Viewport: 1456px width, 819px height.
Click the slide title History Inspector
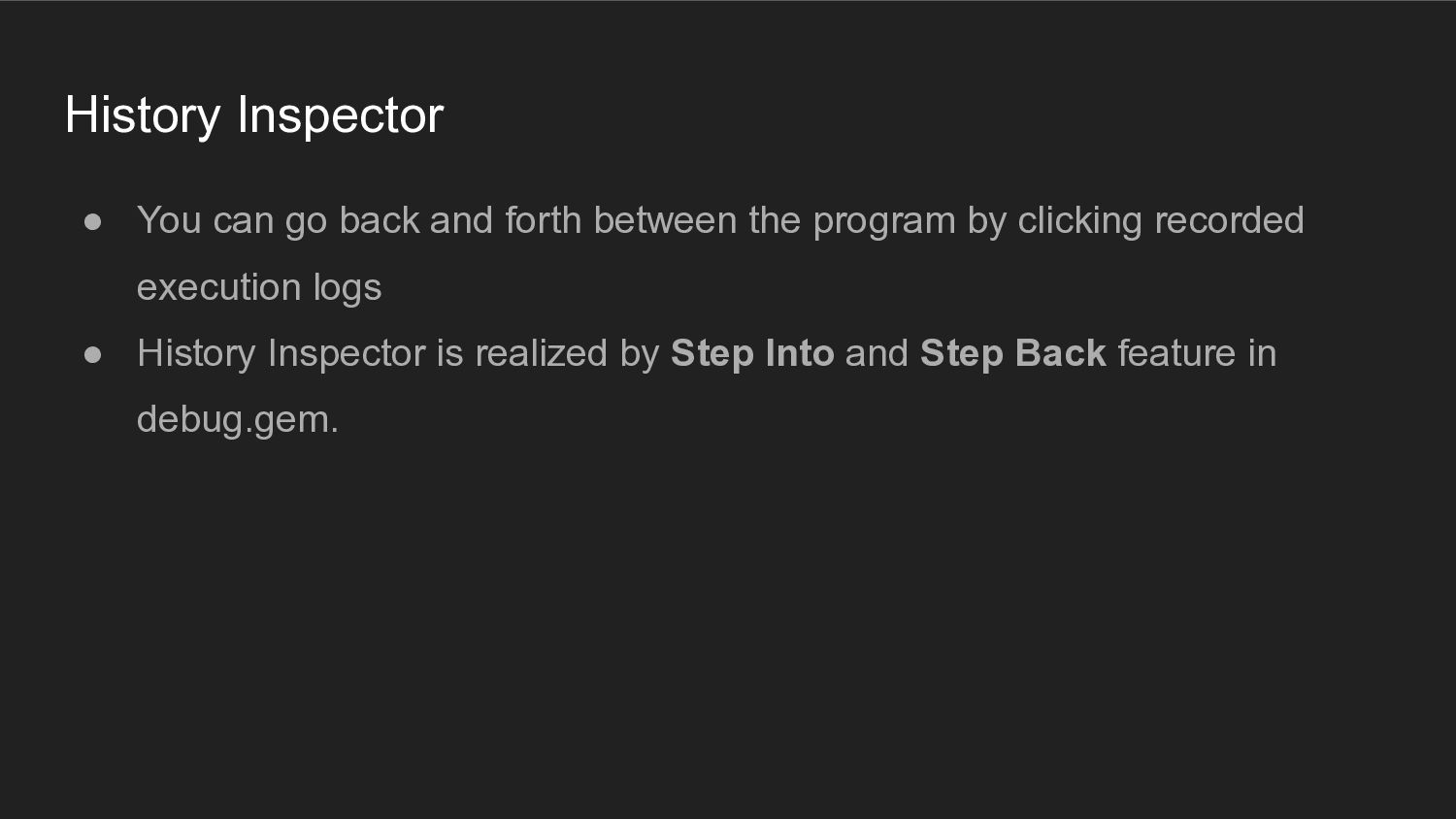tap(254, 115)
